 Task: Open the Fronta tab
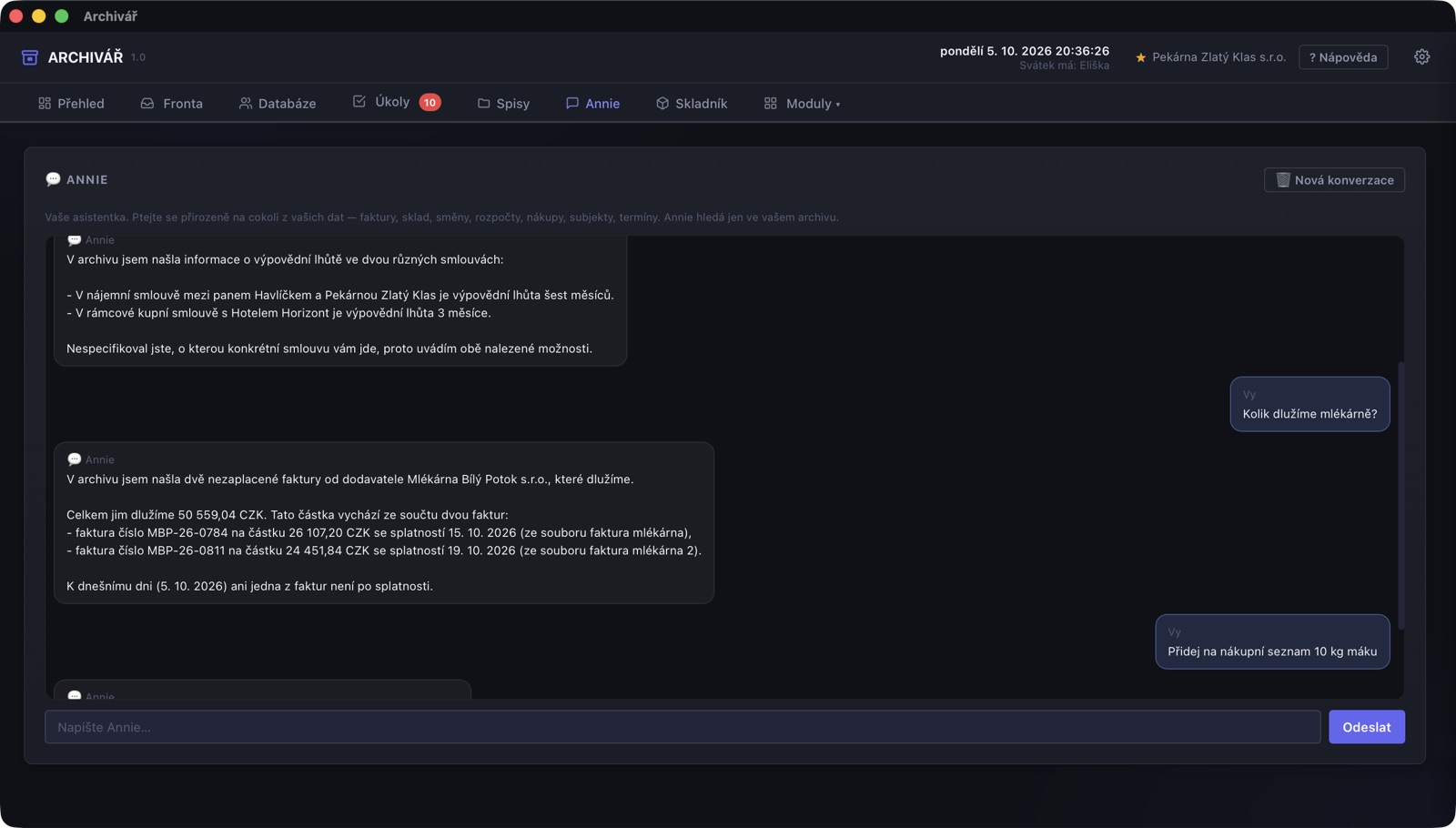(x=172, y=104)
